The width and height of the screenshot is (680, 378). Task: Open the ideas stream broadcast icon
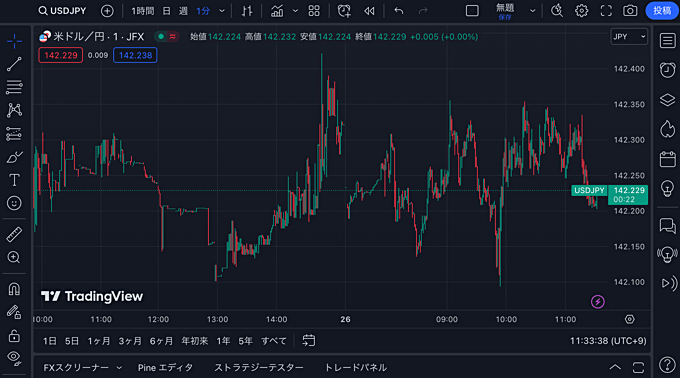(x=667, y=254)
